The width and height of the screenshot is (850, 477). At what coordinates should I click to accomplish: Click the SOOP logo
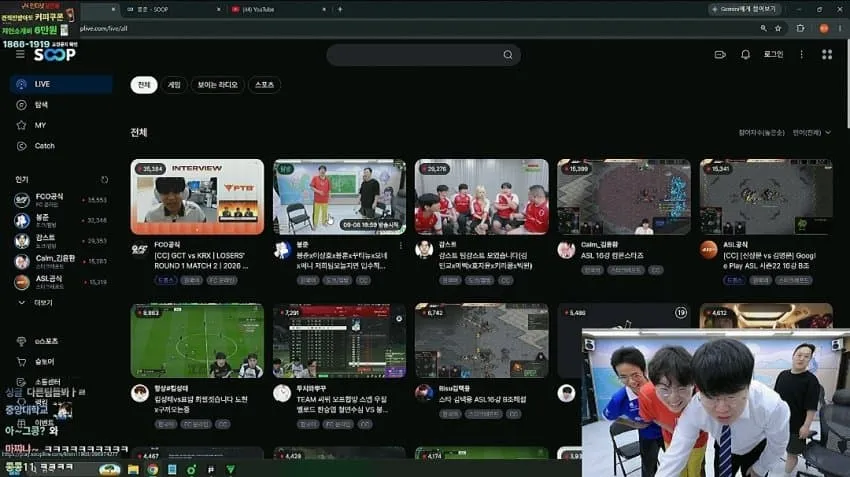point(55,54)
